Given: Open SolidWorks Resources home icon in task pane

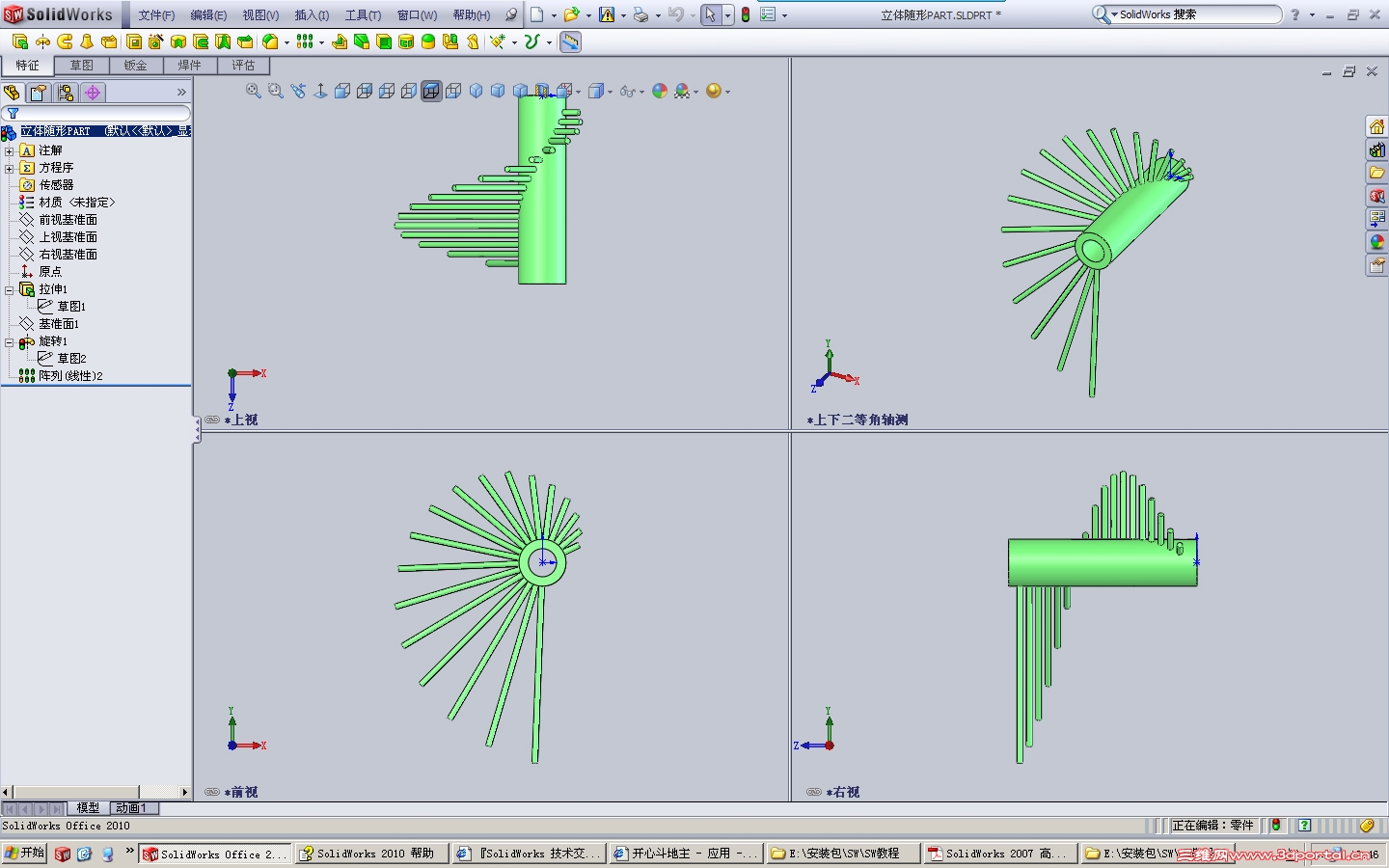Looking at the screenshot, I should coord(1376,126).
